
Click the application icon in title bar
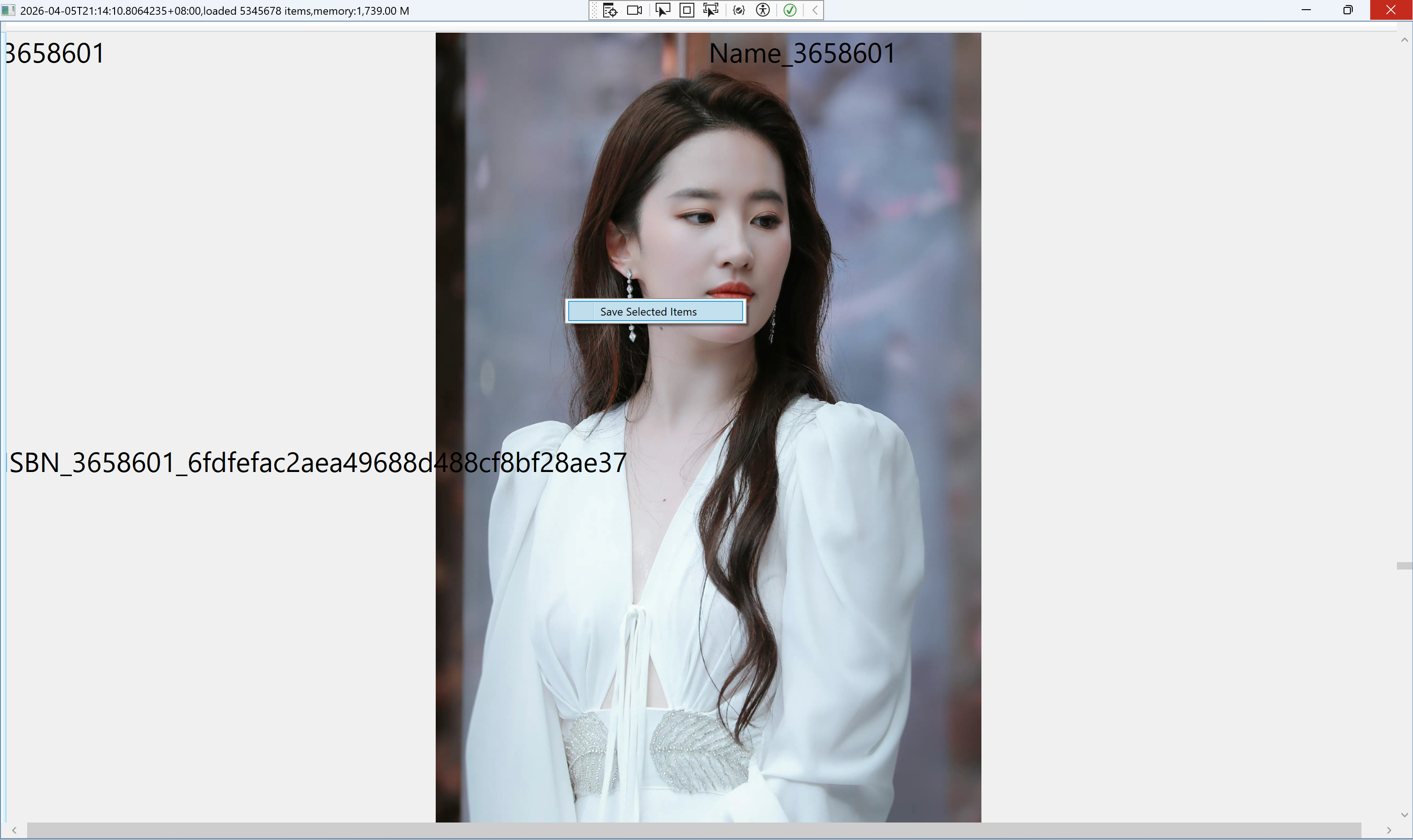[x=8, y=10]
